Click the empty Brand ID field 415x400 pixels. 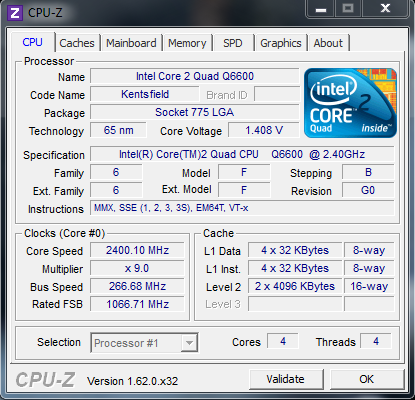(277, 94)
